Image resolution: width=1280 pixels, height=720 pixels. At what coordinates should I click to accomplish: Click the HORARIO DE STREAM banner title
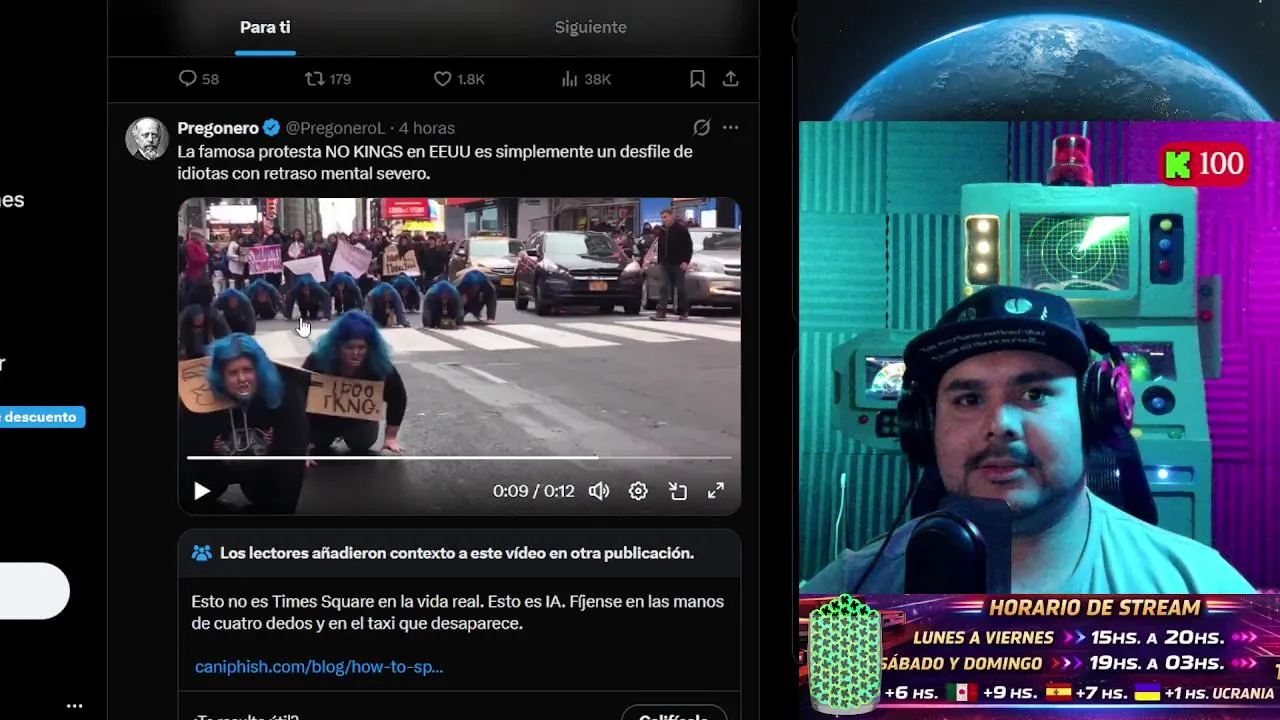pyautogui.click(x=1094, y=607)
